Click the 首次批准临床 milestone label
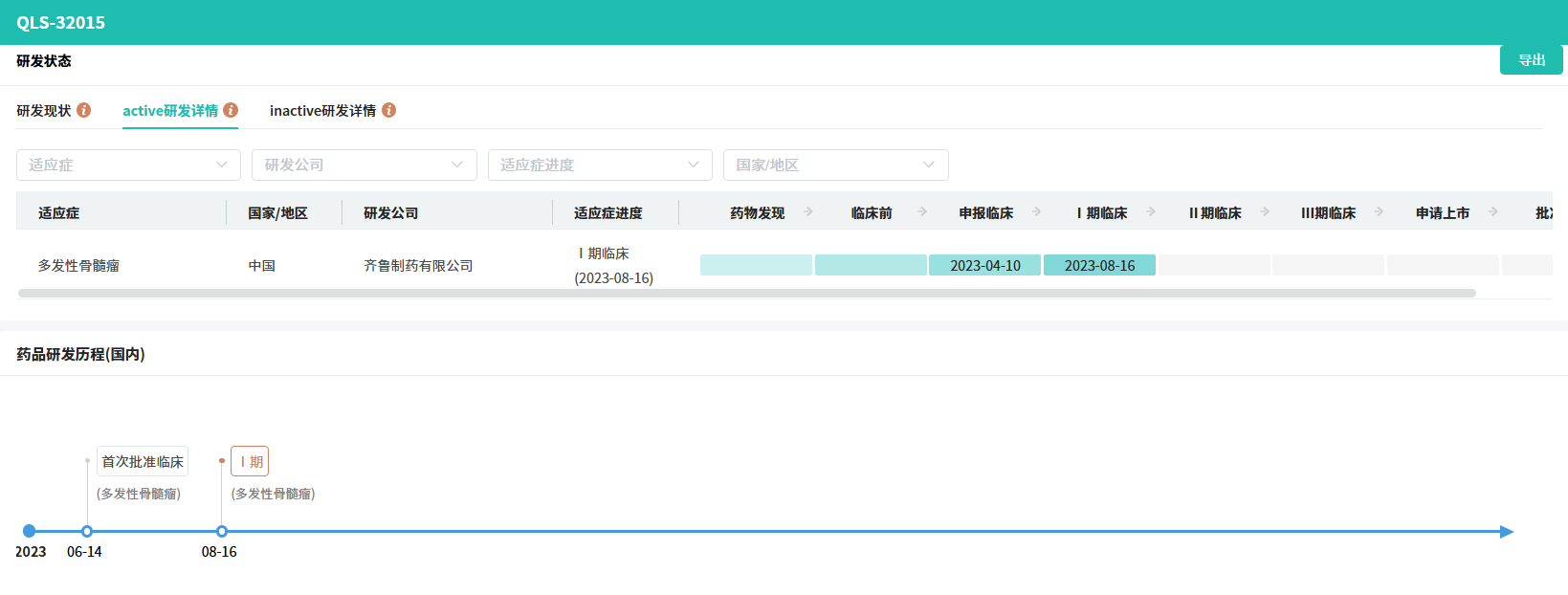 [x=143, y=461]
